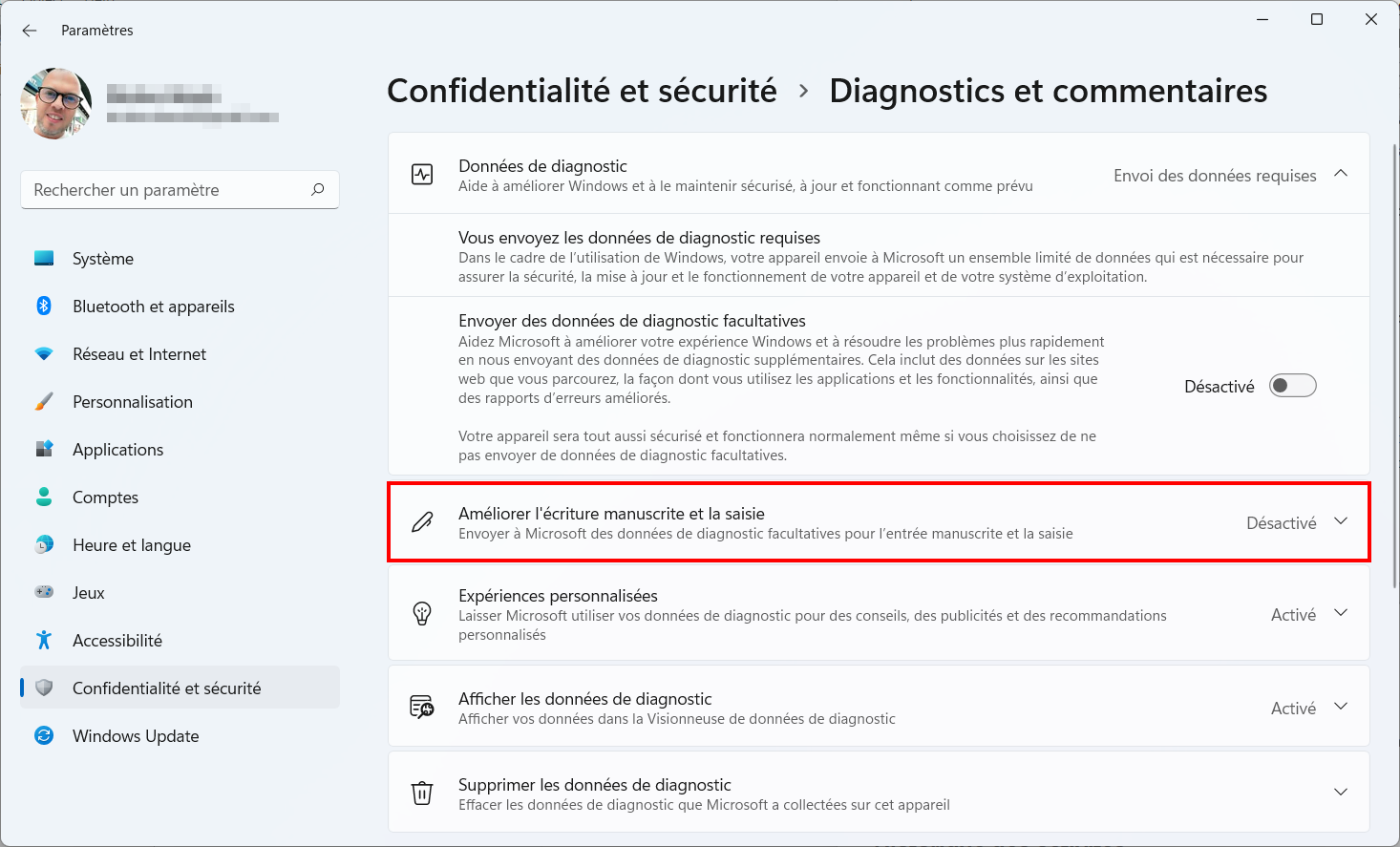Click the Bluetooth et appareils icon

pyautogui.click(x=44, y=306)
